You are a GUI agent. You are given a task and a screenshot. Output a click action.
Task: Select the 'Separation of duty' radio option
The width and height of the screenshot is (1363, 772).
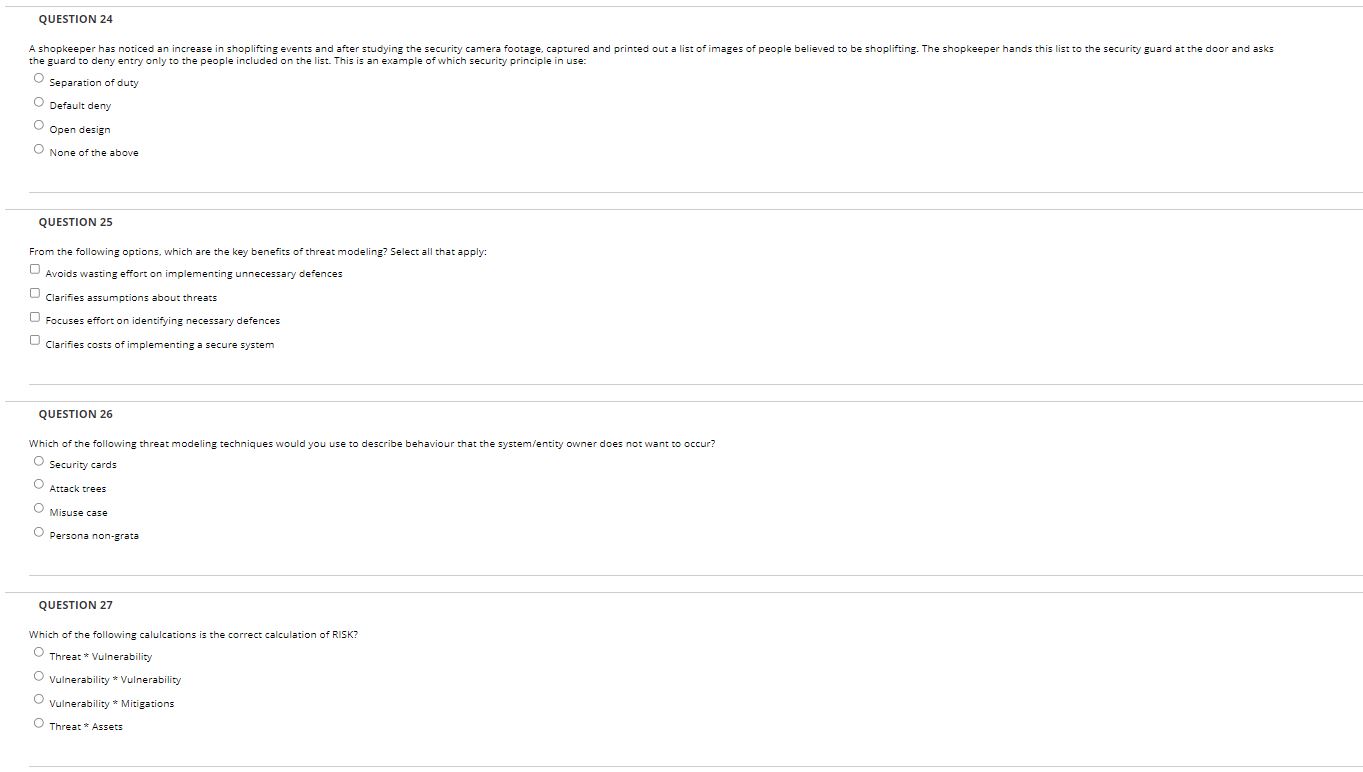[x=39, y=79]
